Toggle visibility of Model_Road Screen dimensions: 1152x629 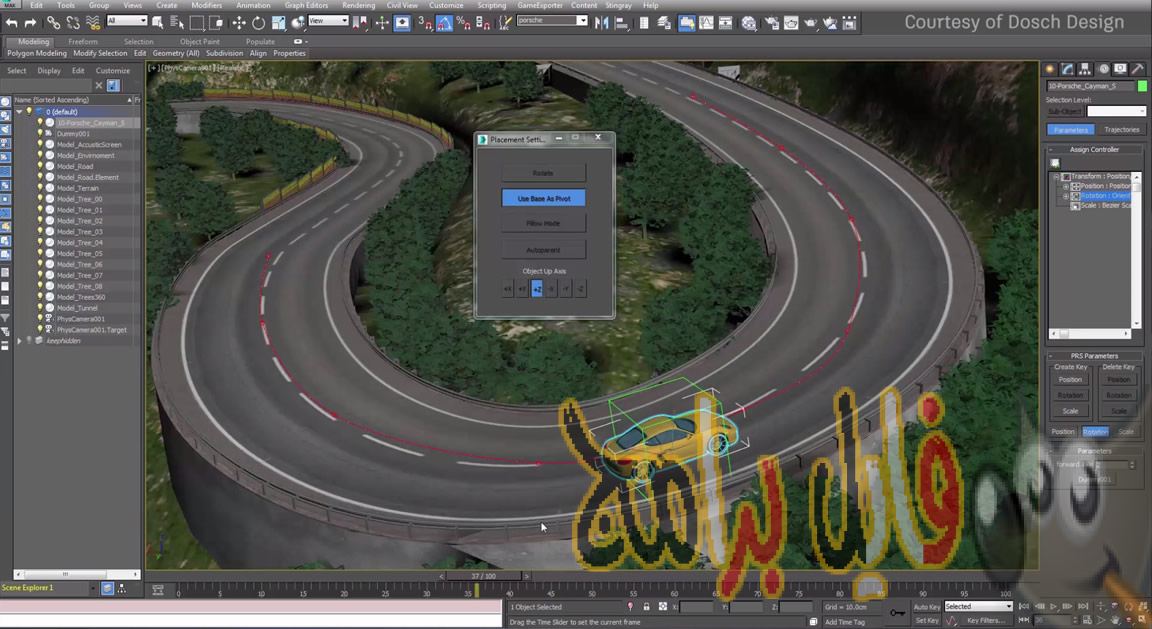pos(40,166)
